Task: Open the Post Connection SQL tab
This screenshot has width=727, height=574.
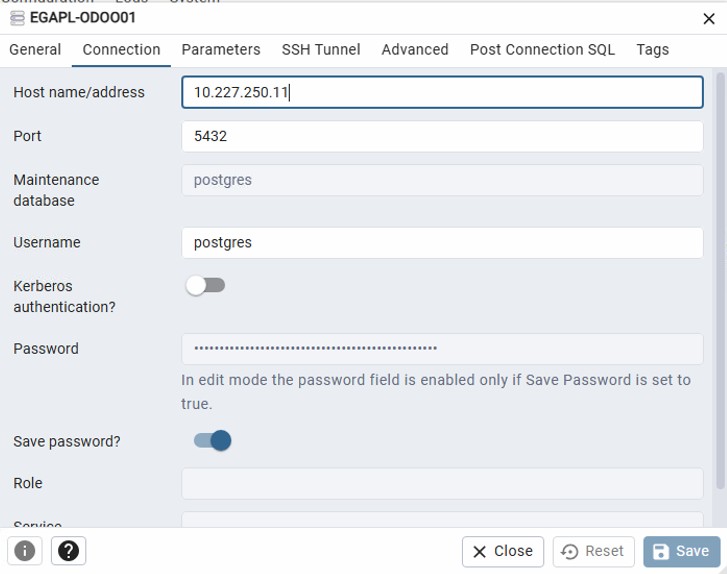Action: point(542,49)
